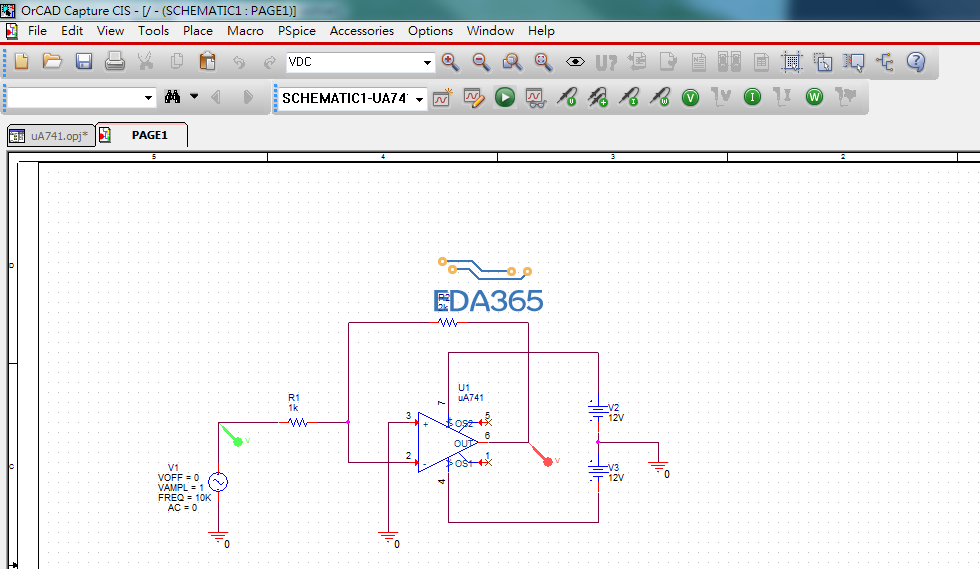Click the VOFF = 0 property text
This screenshot has height=569, width=980.
178,478
